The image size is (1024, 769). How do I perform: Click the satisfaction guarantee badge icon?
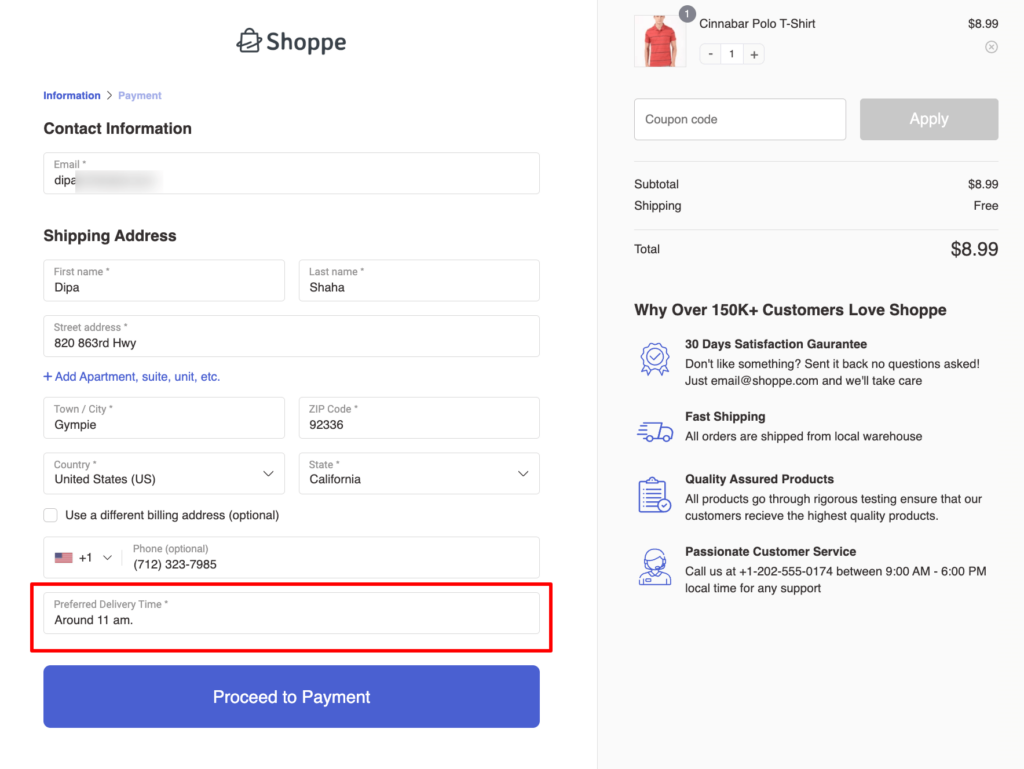coord(654,358)
